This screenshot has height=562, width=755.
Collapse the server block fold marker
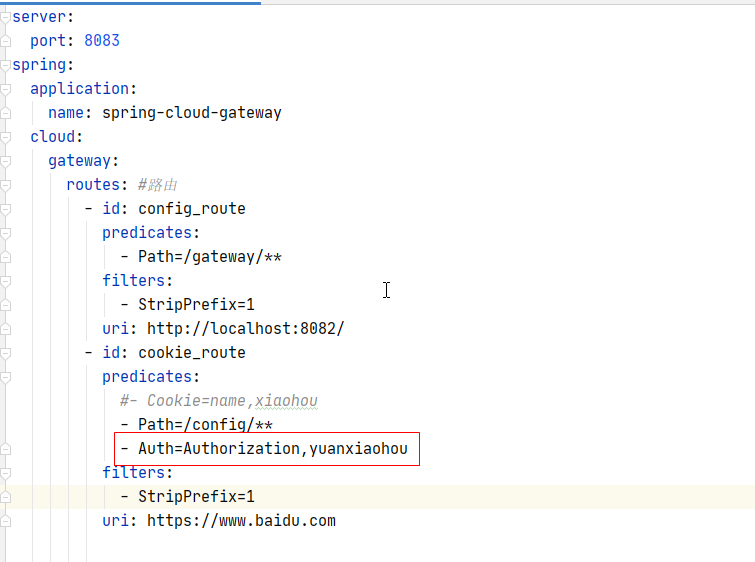coord(5,17)
